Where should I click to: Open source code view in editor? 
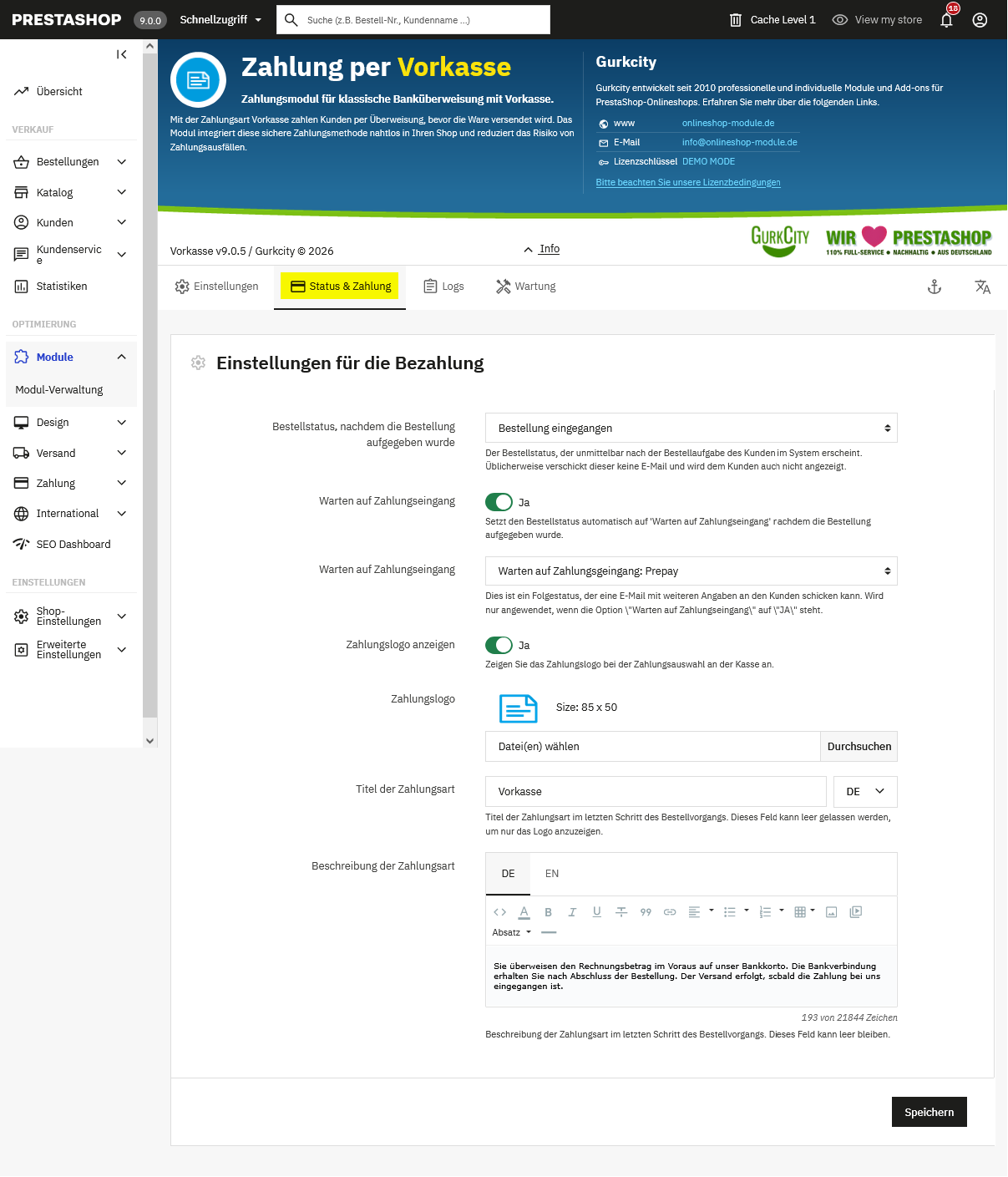point(500,912)
